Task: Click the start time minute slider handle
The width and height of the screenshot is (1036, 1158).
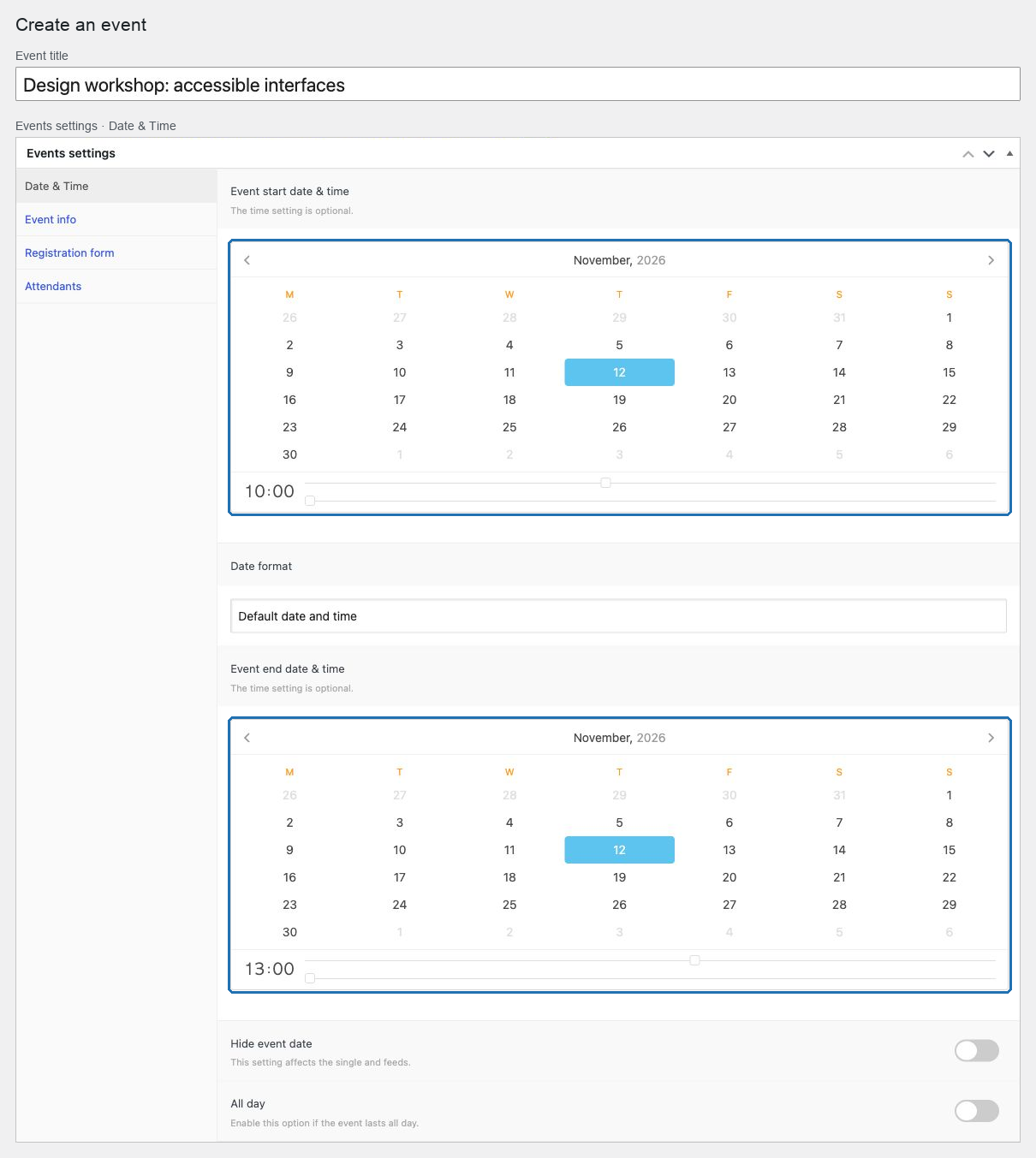Action: point(310,501)
